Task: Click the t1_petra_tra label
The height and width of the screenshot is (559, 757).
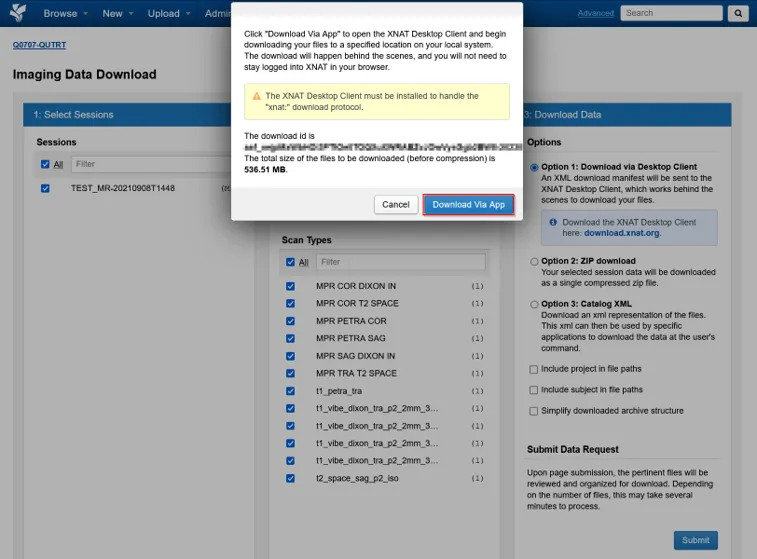Action: click(x=339, y=391)
